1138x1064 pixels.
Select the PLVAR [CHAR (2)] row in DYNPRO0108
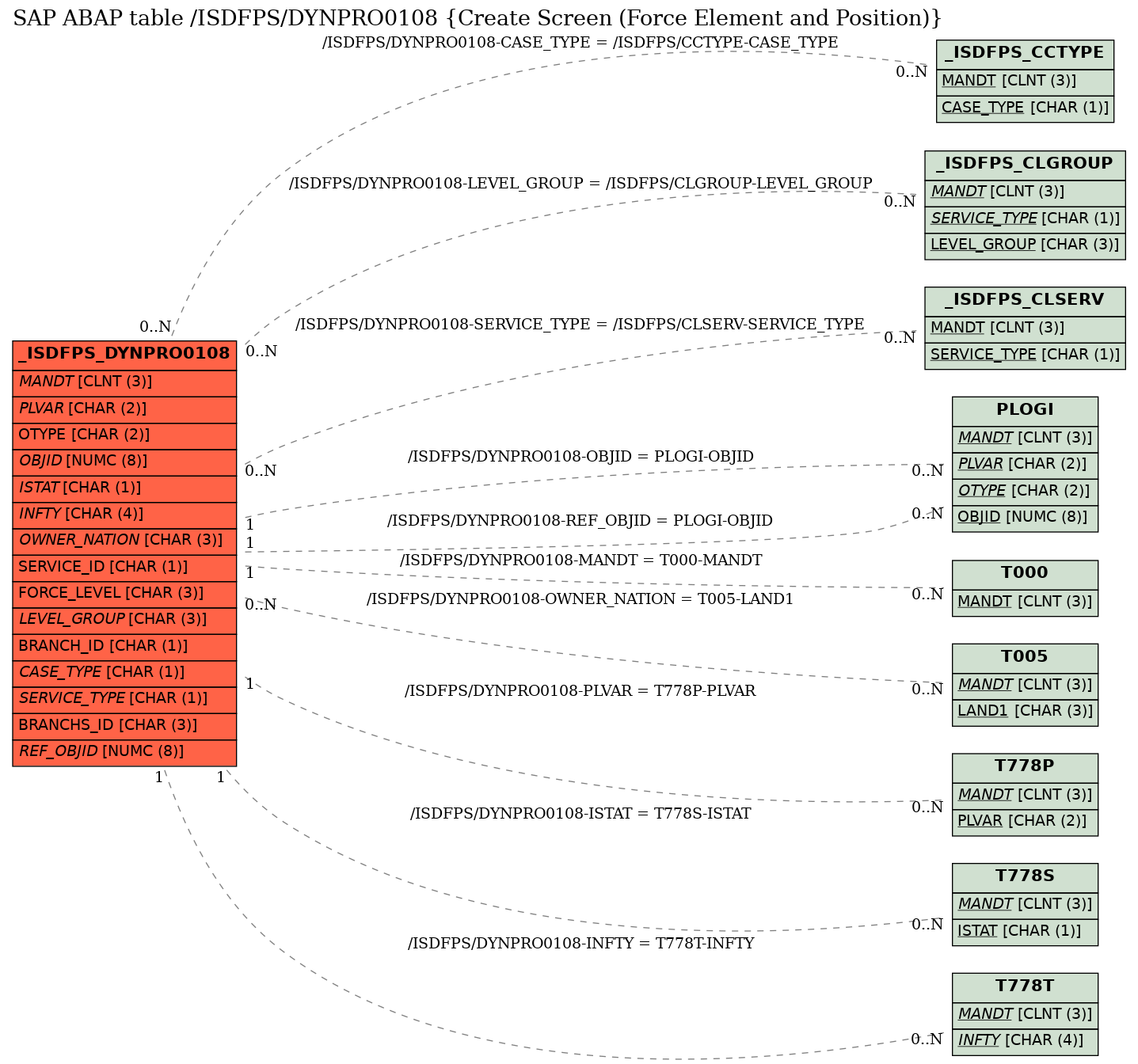coord(124,408)
